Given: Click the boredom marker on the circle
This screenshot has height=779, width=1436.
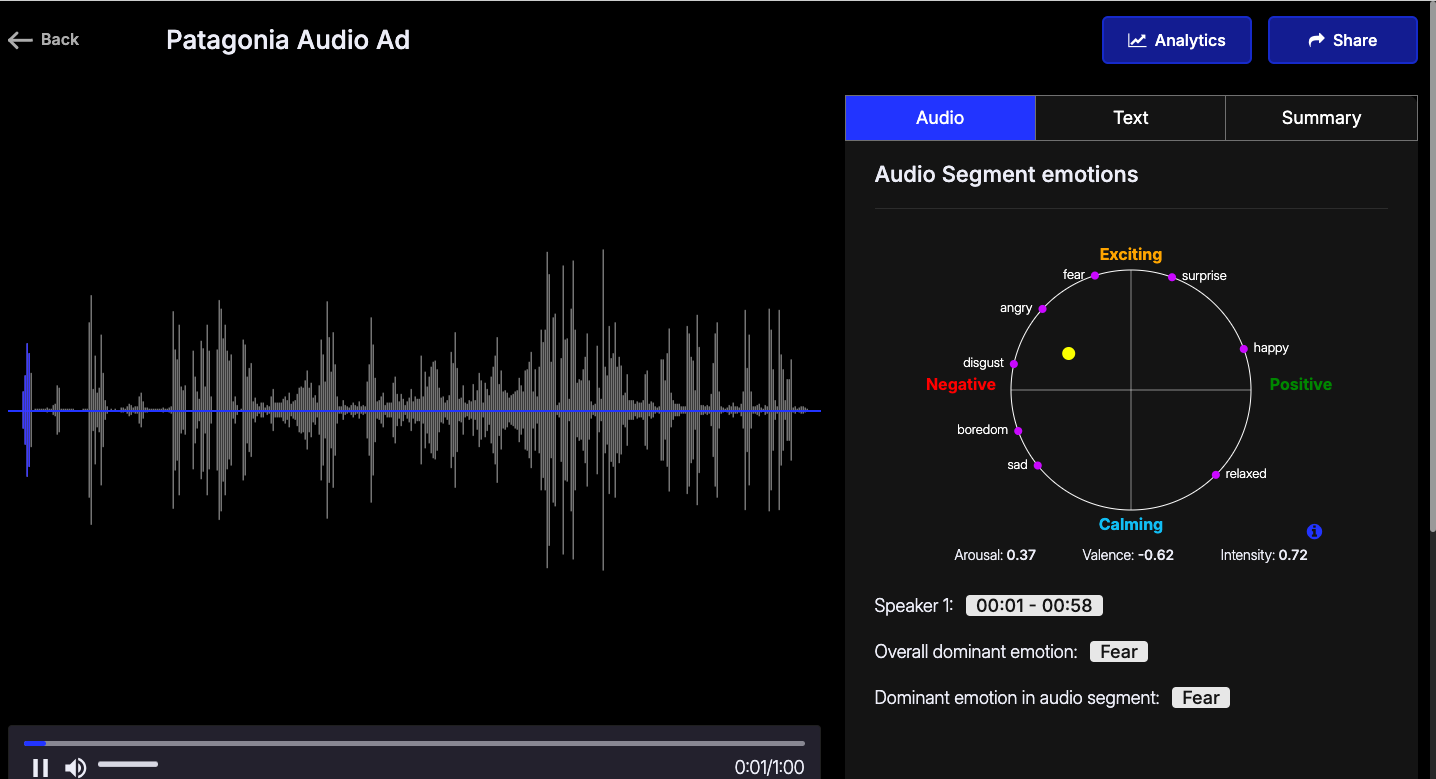Looking at the screenshot, I should pos(1018,431).
